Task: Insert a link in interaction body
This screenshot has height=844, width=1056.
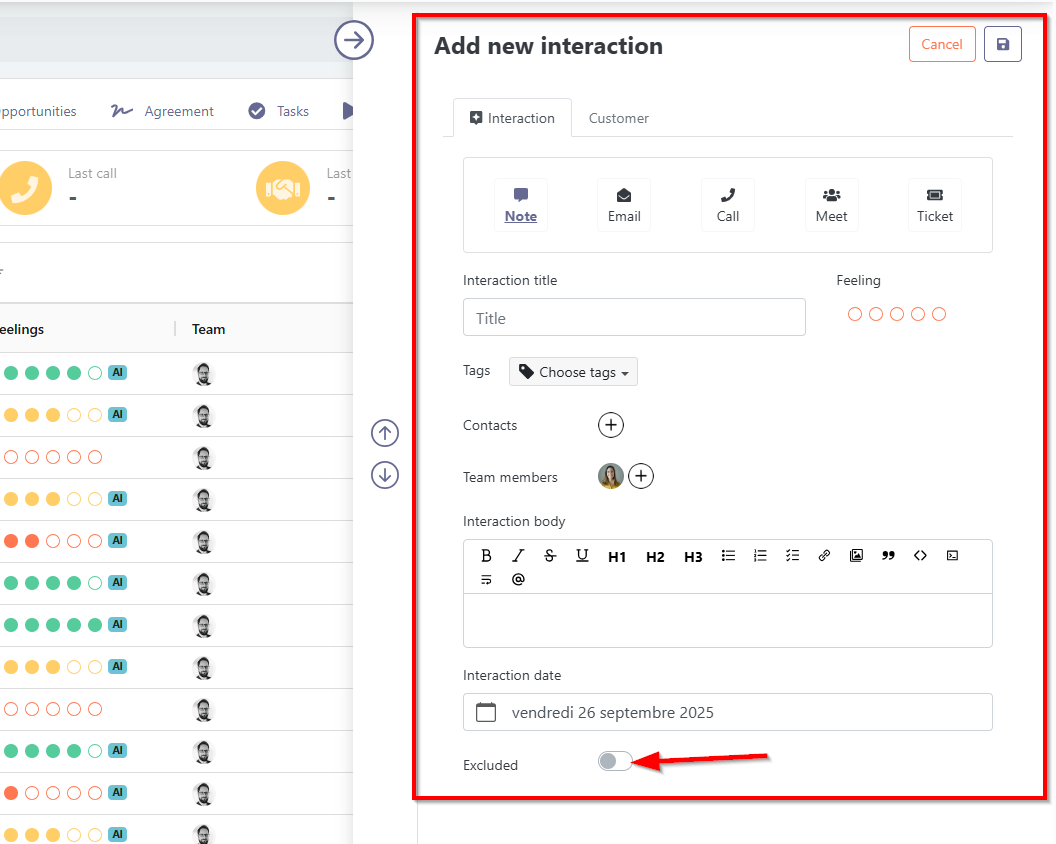Action: tap(824, 556)
